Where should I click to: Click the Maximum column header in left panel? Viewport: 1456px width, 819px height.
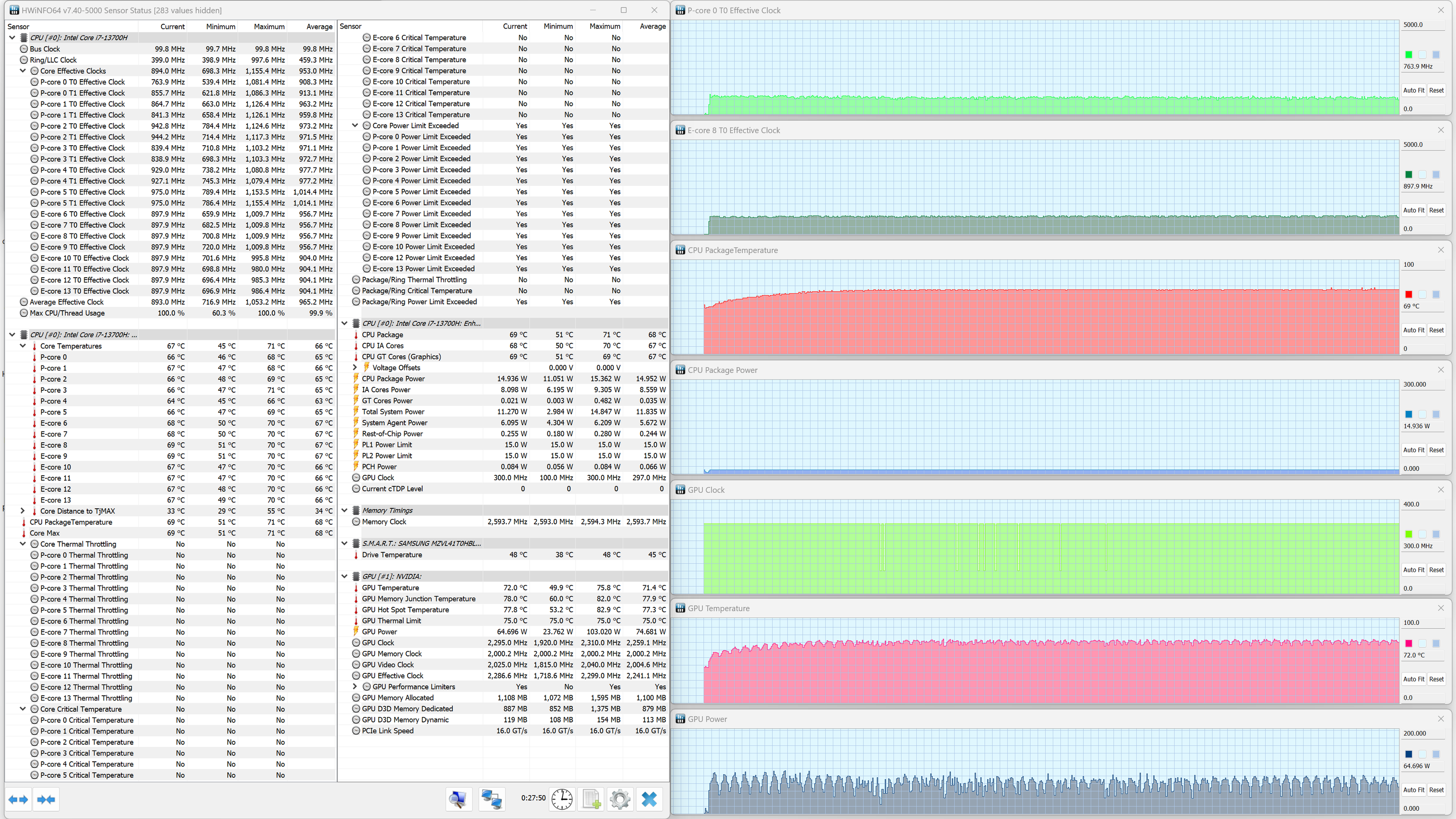[x=269, y=27]
